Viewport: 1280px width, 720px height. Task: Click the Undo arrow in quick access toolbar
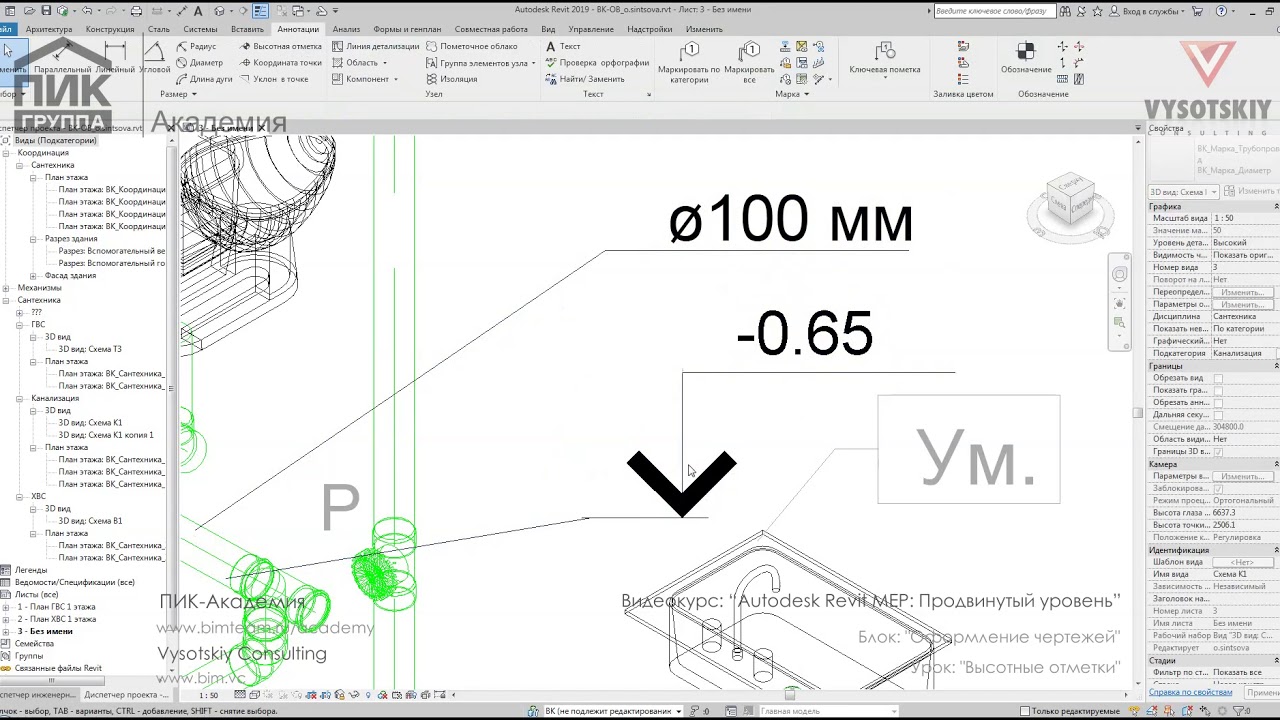click(x=88, y=11)
